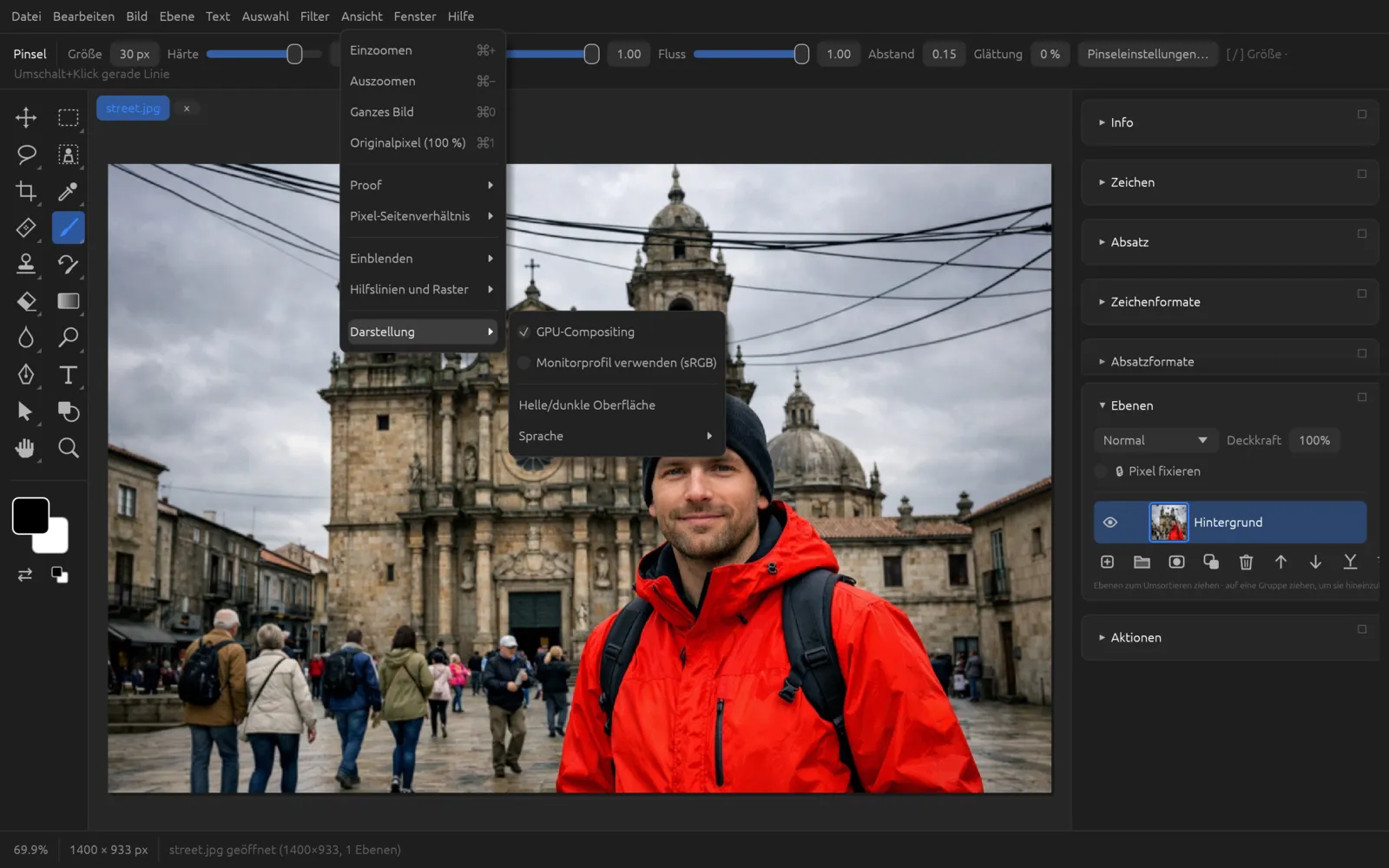Click the Hintergrund layer thumbnail
The image size is (1389, 868).
pos(1168,523)
